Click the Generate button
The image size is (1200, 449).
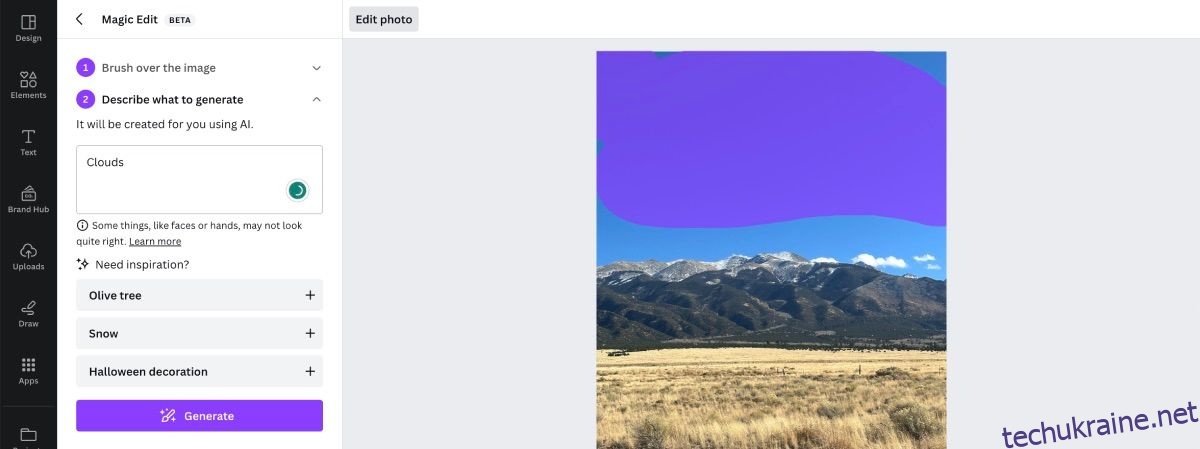pyautogui.click(x=199, y=416)
